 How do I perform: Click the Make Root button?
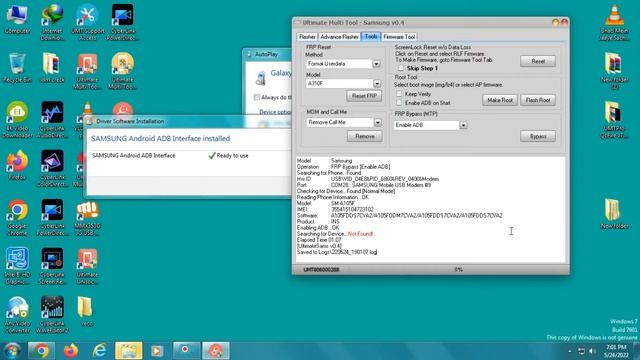(x=500, y=100)
